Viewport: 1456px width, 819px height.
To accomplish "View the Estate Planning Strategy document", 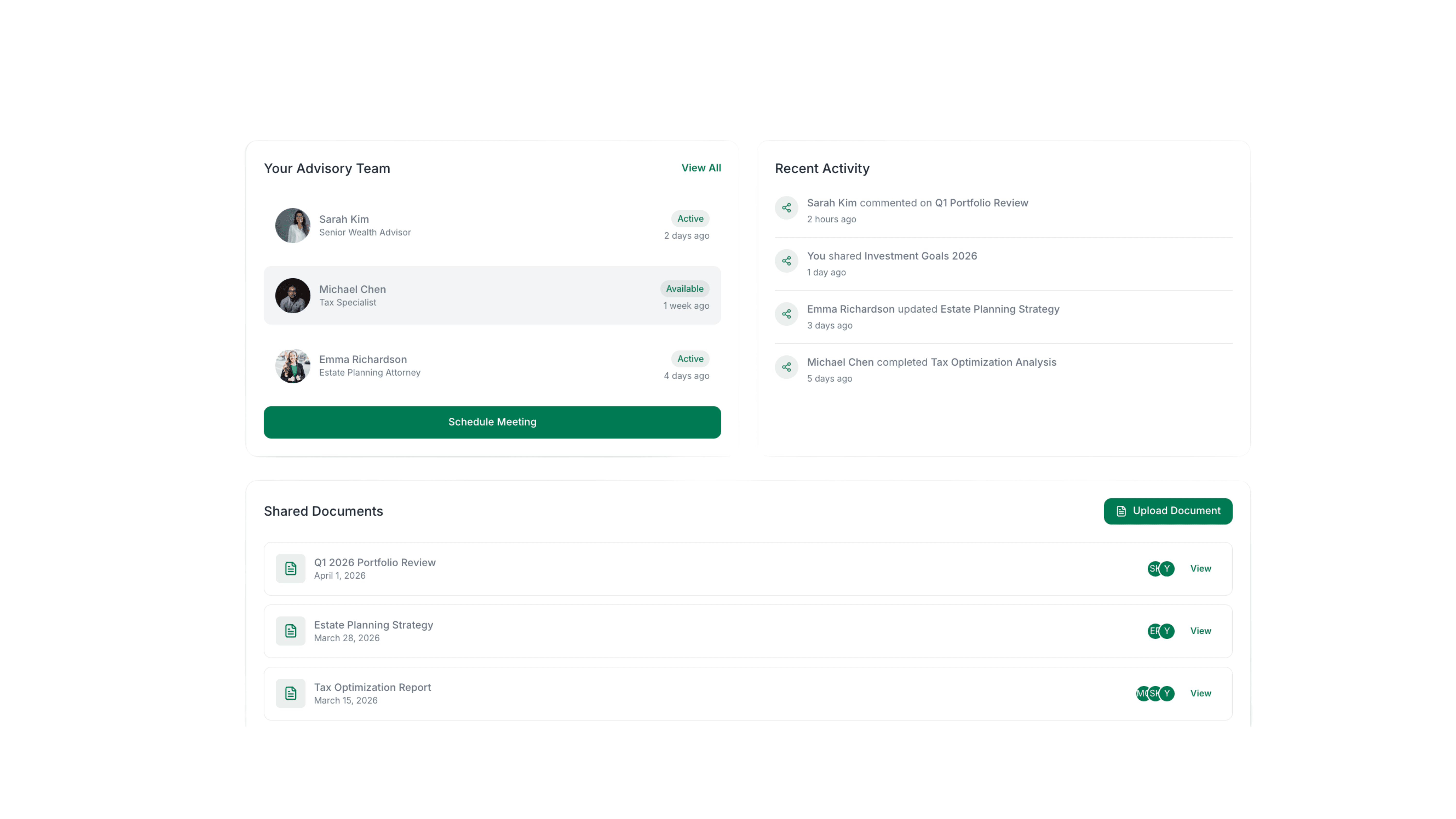I will pos(1200,631).
